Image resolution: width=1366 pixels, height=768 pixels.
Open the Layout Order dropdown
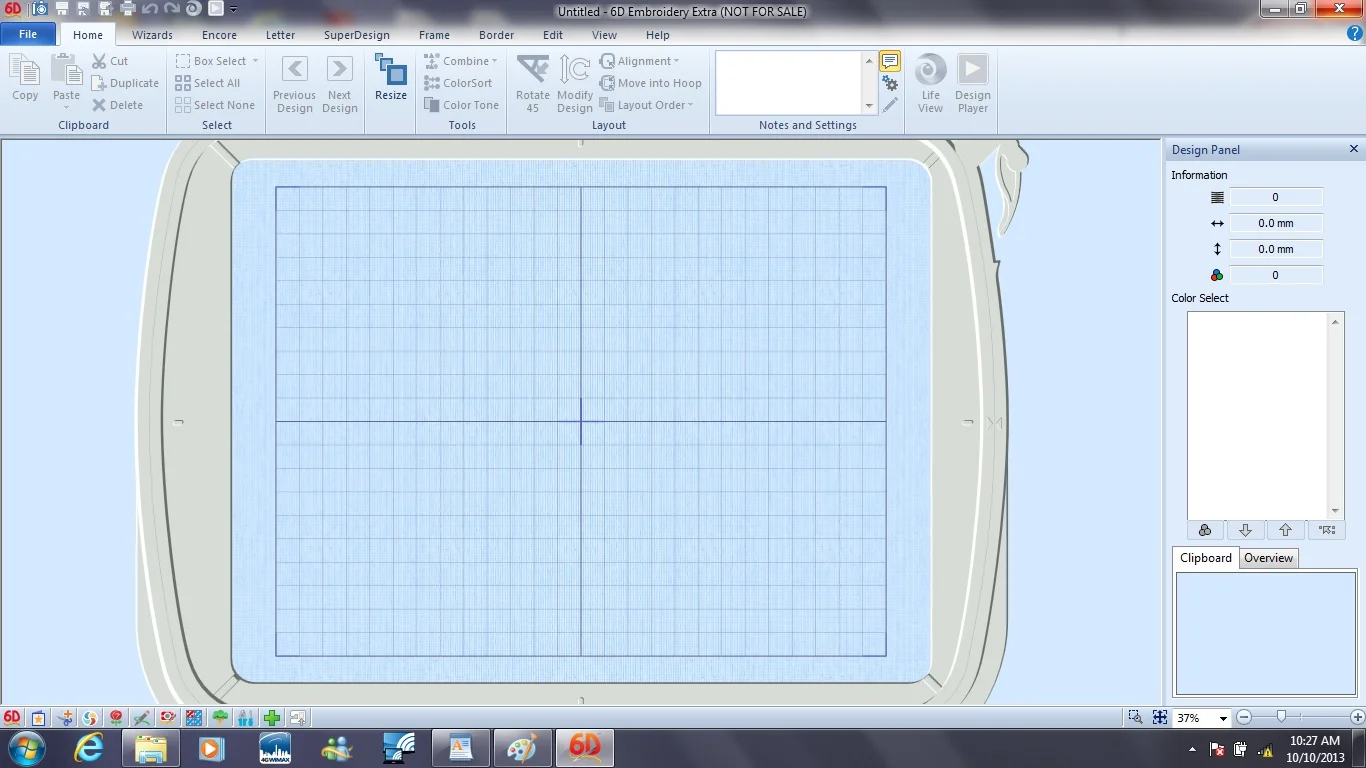690,105
